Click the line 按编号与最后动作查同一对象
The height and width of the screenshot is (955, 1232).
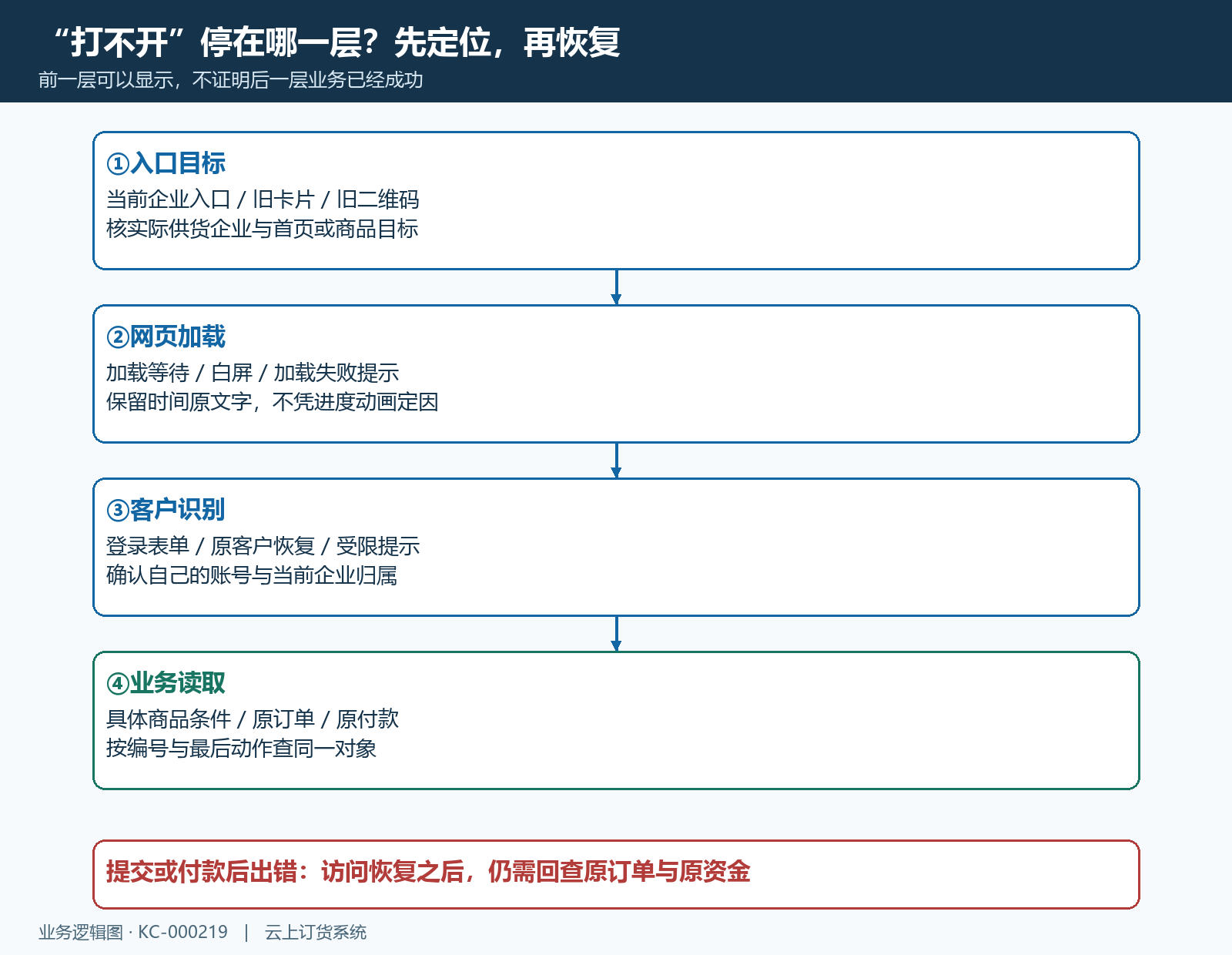point(241,749)
